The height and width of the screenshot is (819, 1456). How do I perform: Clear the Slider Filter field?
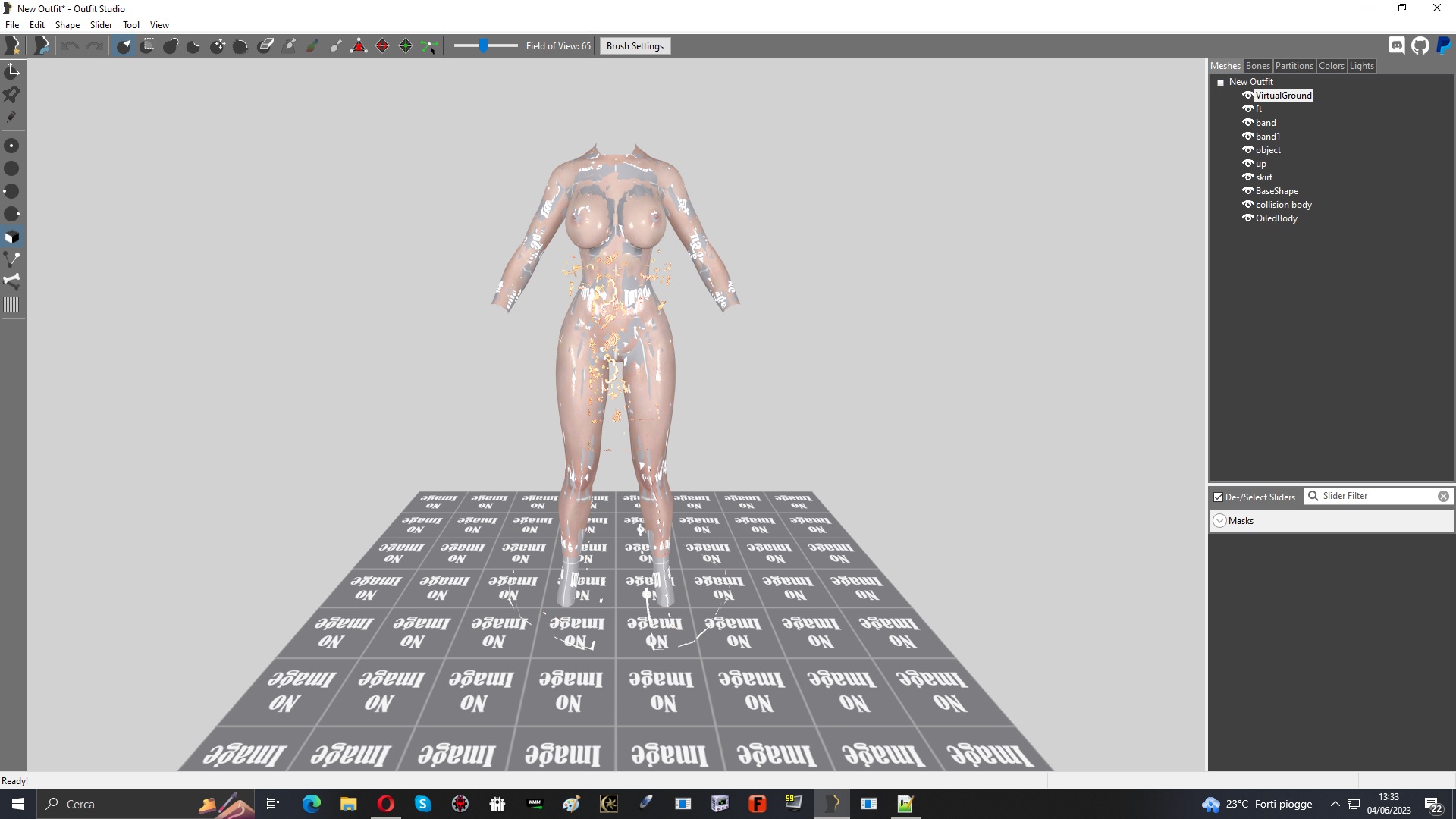(x=1443, y=497)
